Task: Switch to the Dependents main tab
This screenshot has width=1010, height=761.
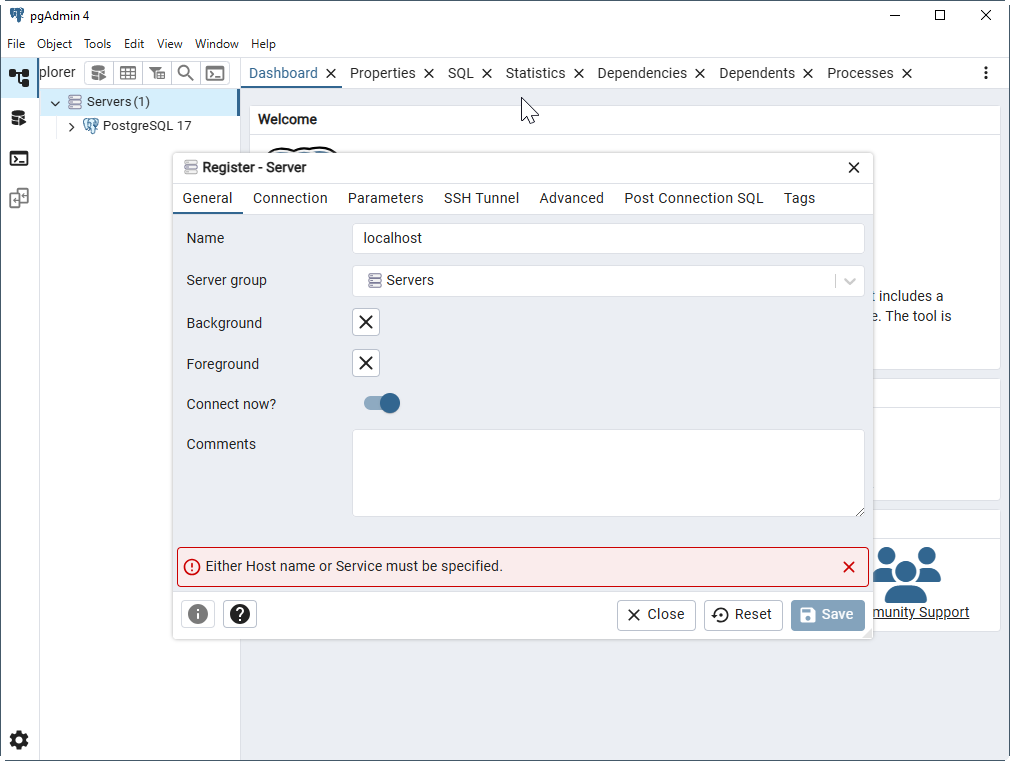Action: [757, 73]
